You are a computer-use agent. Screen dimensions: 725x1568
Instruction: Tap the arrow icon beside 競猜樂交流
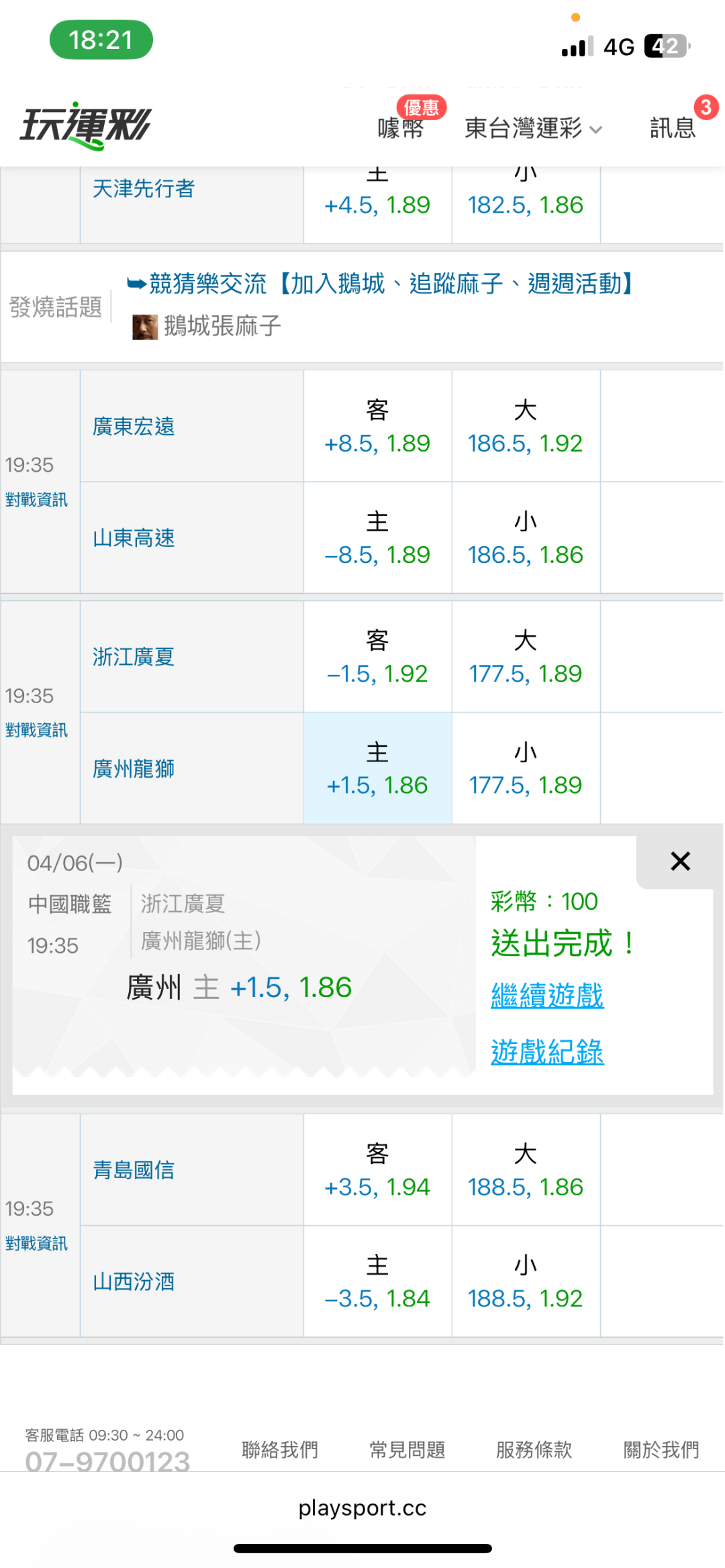pos(136,284)
